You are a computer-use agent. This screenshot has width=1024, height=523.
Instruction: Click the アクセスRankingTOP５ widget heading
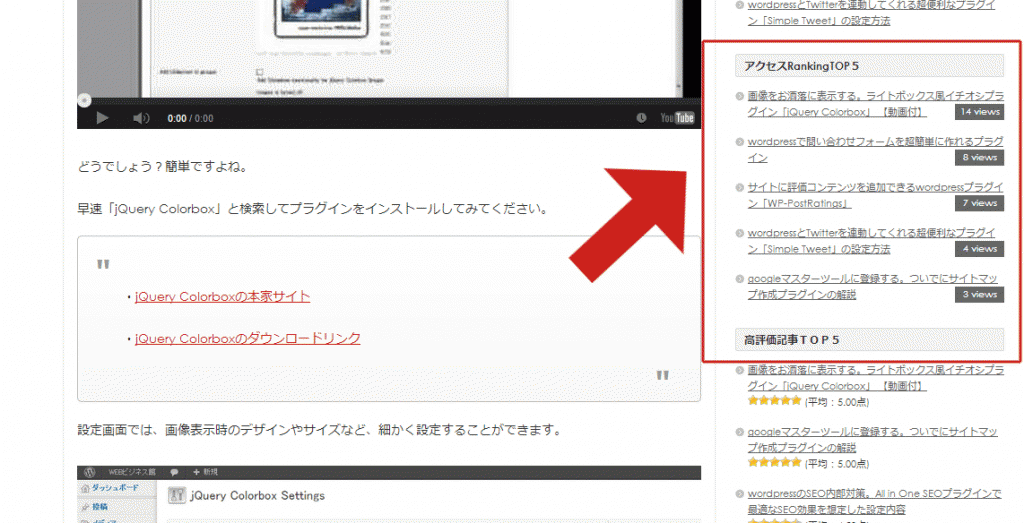869,65
